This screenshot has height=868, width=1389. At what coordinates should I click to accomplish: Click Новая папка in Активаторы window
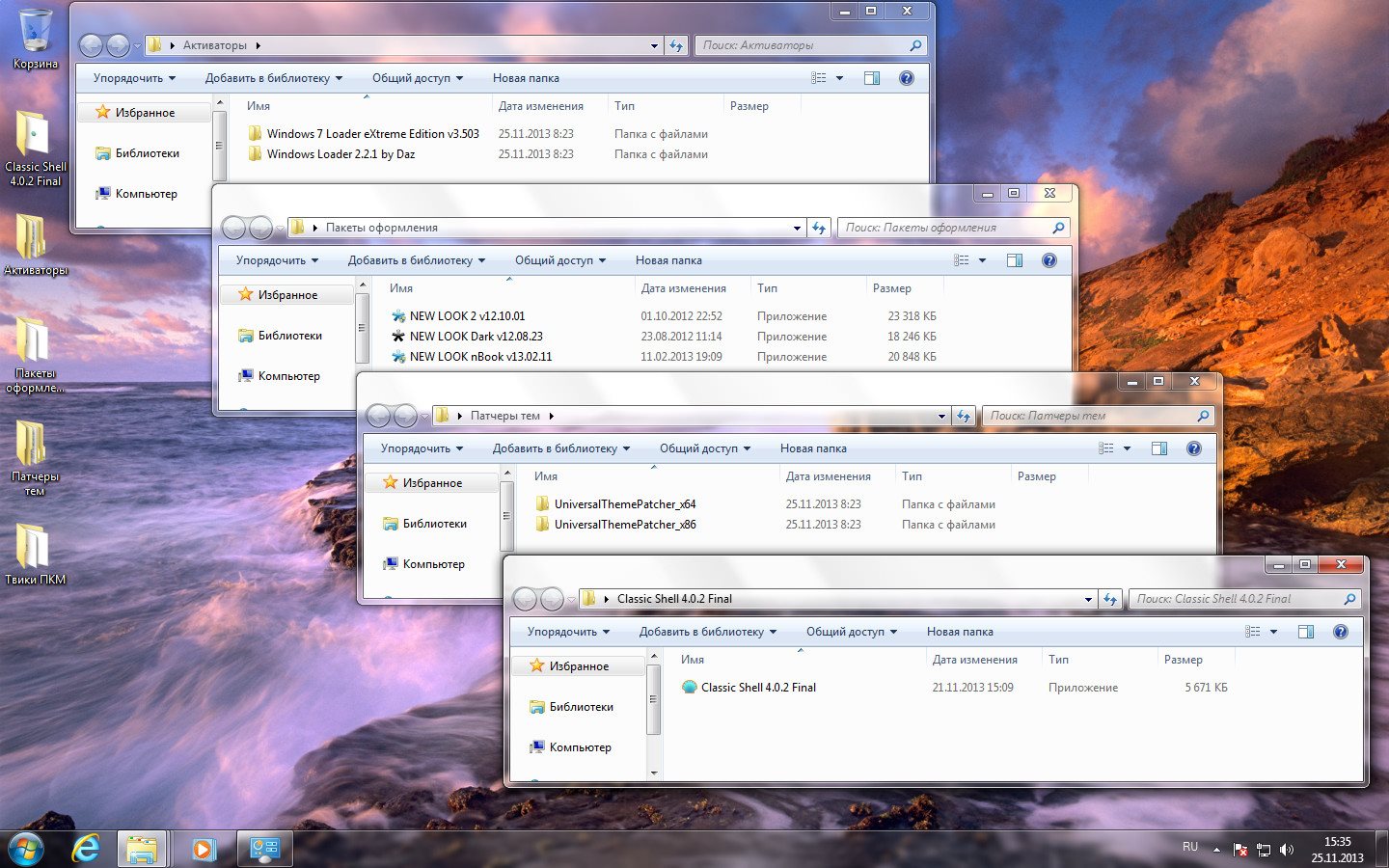pos(526,78)
